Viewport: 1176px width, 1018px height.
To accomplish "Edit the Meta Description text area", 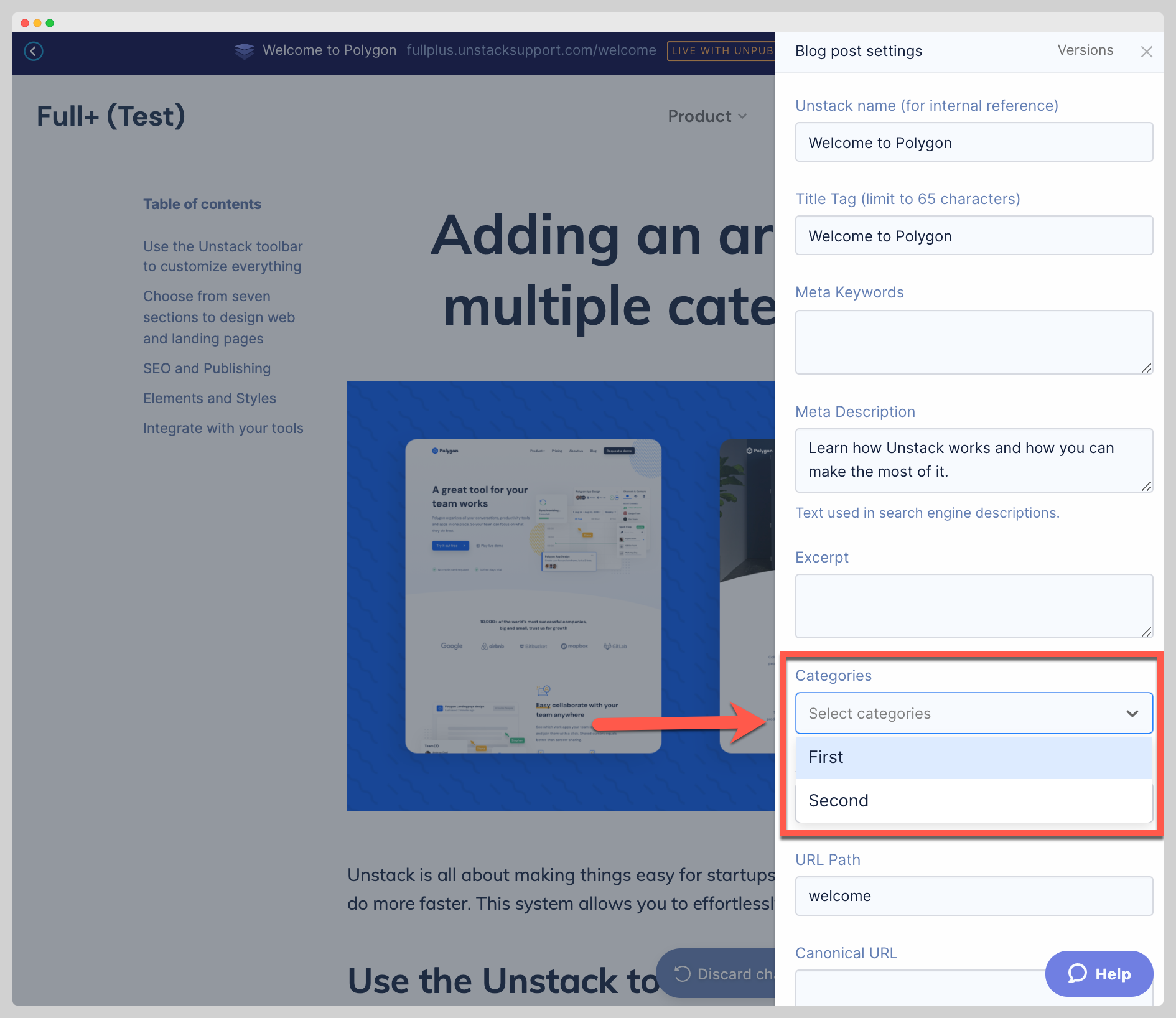I will click(974, 460).
